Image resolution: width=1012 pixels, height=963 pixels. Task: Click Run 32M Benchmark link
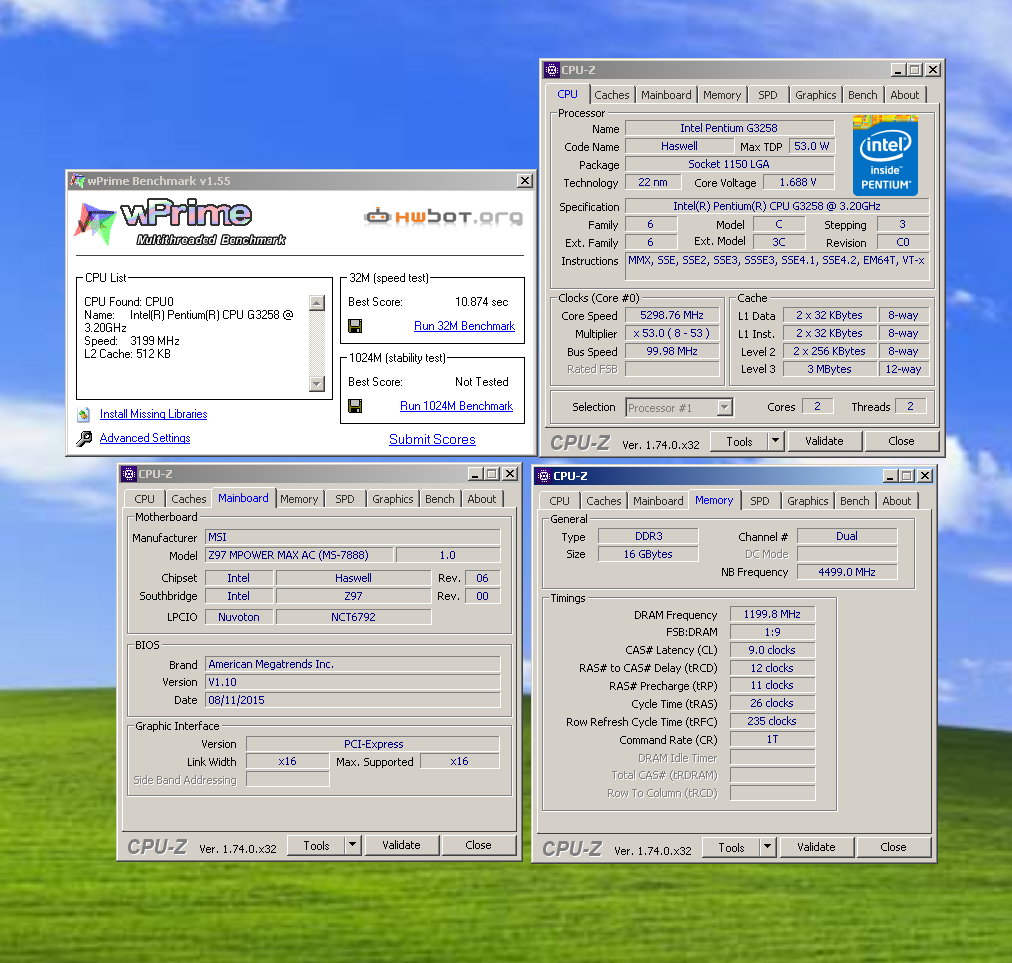pyautogui.click(x=464, y=326)
